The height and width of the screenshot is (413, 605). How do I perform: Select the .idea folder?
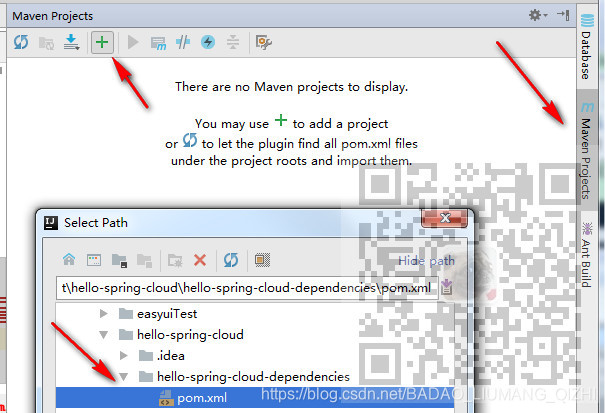click(x=171, y=355)
